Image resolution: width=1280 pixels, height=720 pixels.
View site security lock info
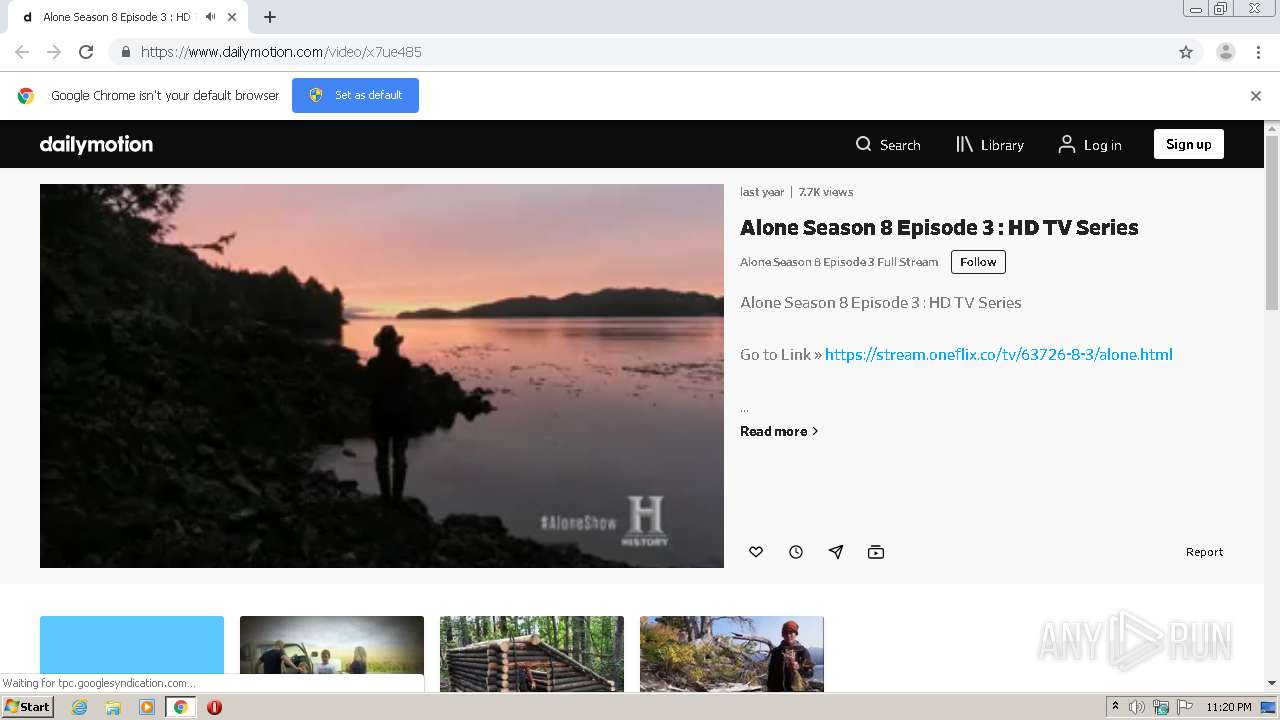pos(125,52)
